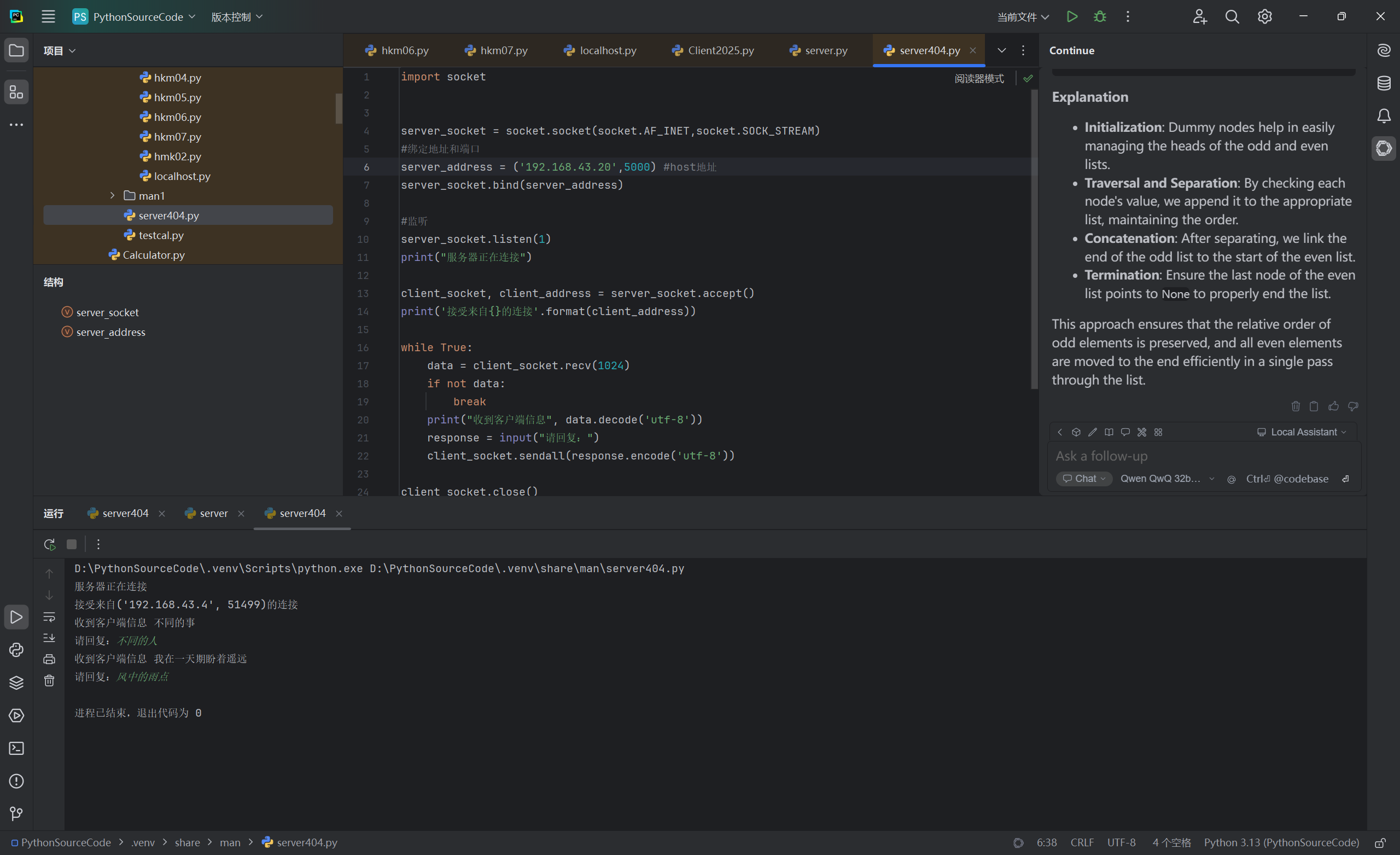1400x855 pixels.
Task: Open the Python Packages layers icon
Action: coord(16,682)
